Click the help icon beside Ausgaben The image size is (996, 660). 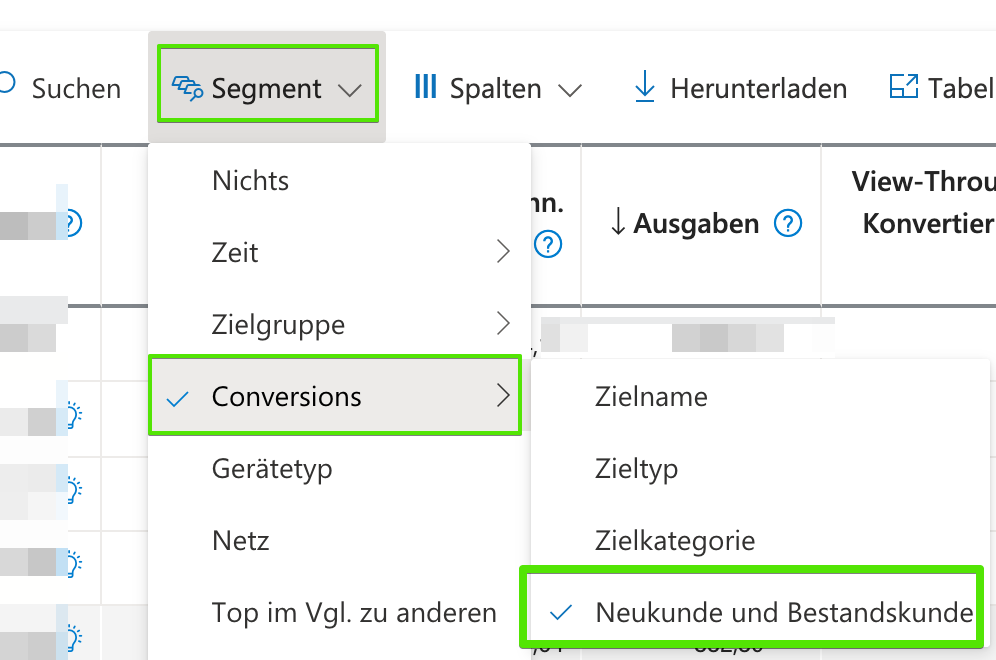coord(788,224)
